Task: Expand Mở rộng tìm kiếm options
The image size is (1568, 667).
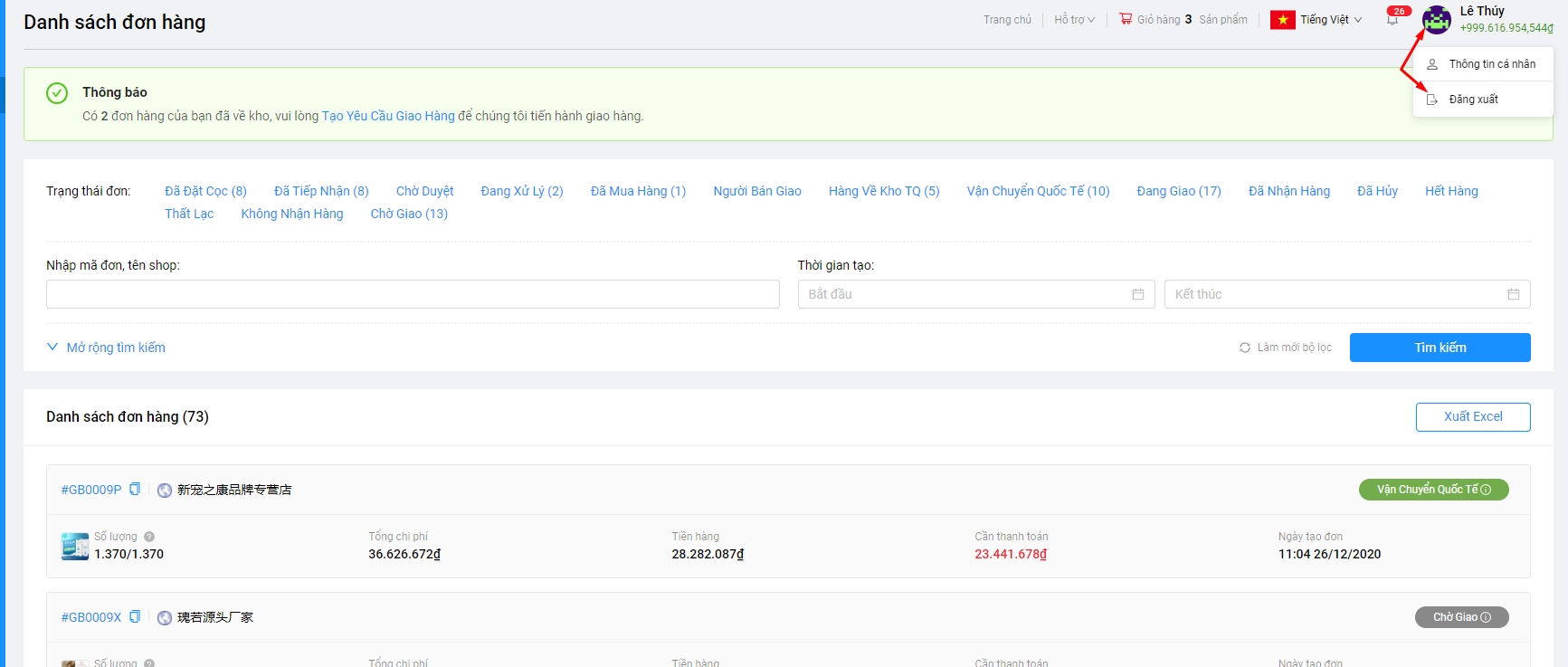Action: 106,348
